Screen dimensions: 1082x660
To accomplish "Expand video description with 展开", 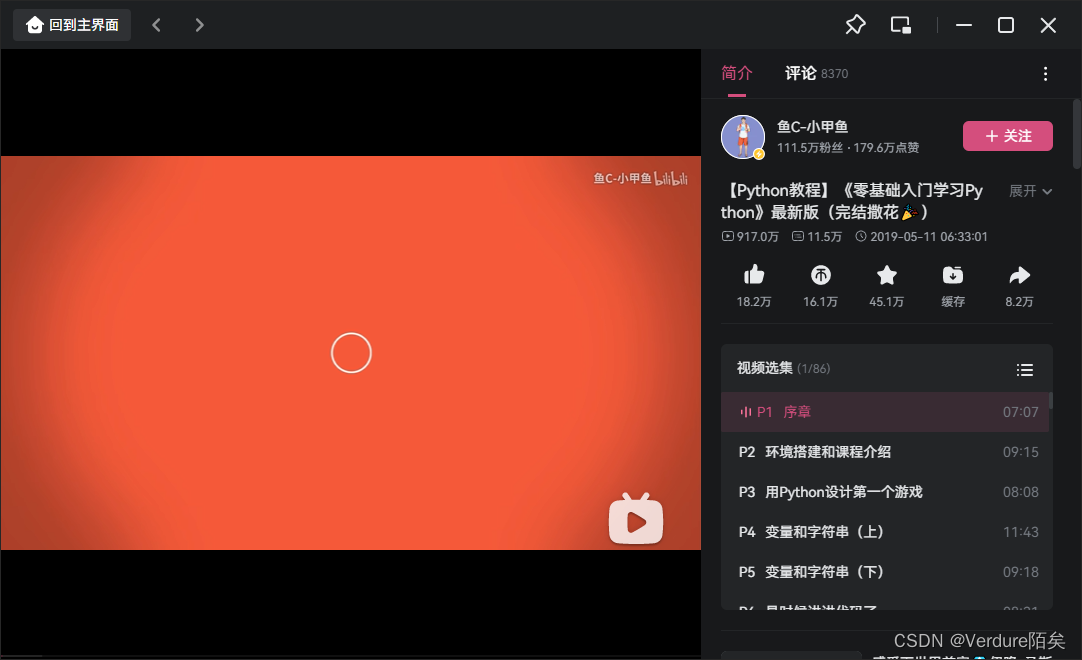I will 1030,191.
